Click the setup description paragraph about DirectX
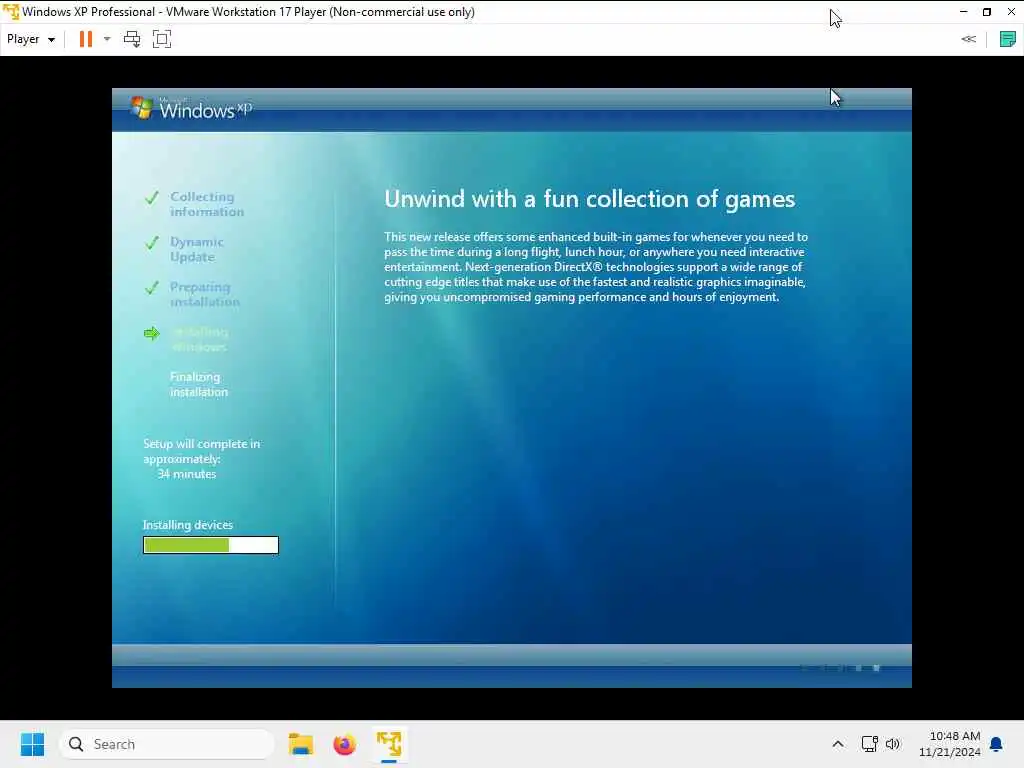The image size is (1024, 768). pos(596,267)
